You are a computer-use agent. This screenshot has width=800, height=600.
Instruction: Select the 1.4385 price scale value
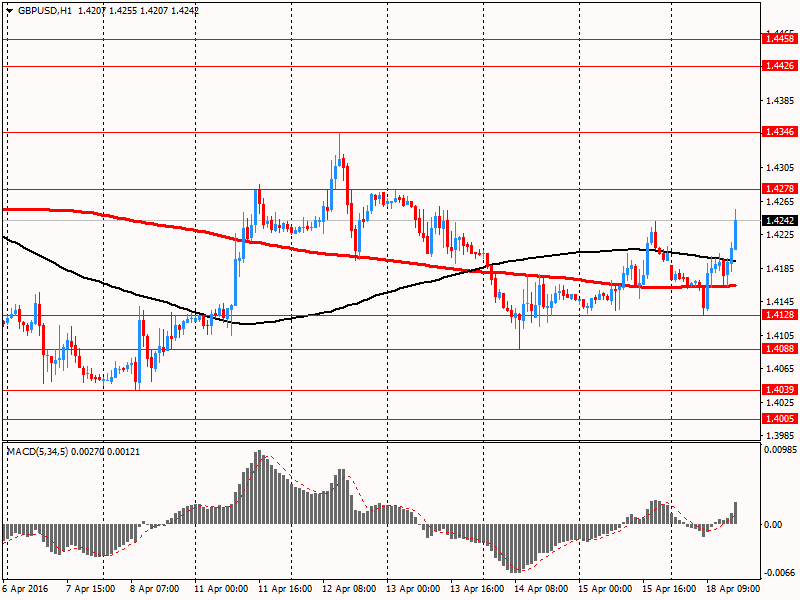(780, 101)
